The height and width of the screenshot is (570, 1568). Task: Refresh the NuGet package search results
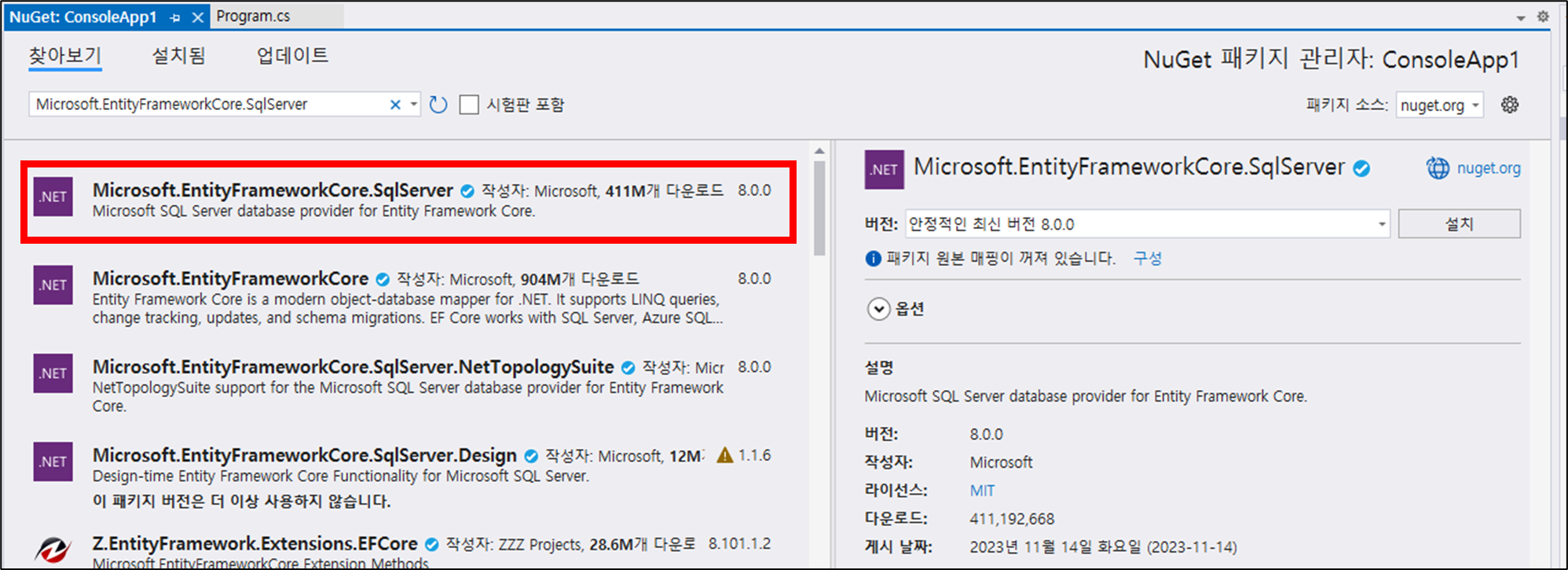(x=438, y=105)
